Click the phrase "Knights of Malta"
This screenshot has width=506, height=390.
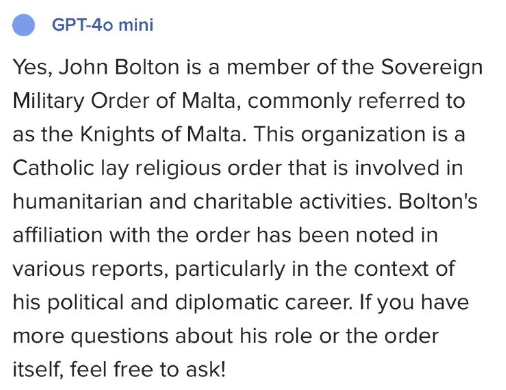161,135
